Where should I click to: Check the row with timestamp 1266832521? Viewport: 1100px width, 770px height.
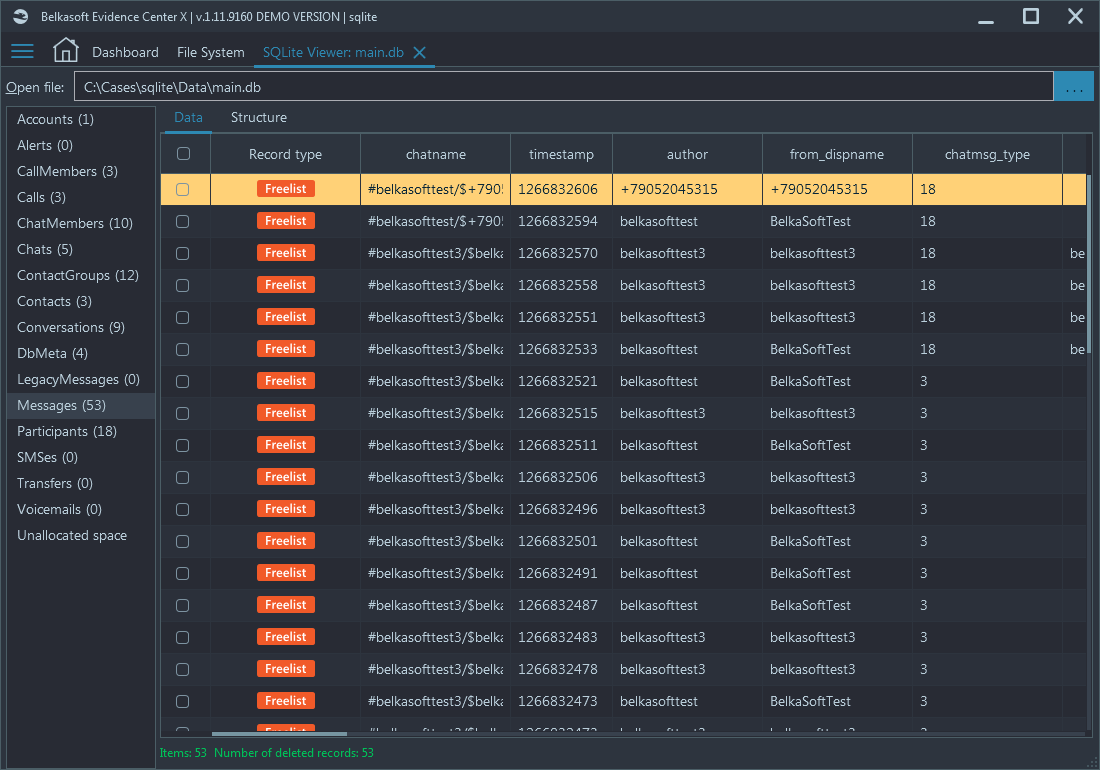point(182,381)
